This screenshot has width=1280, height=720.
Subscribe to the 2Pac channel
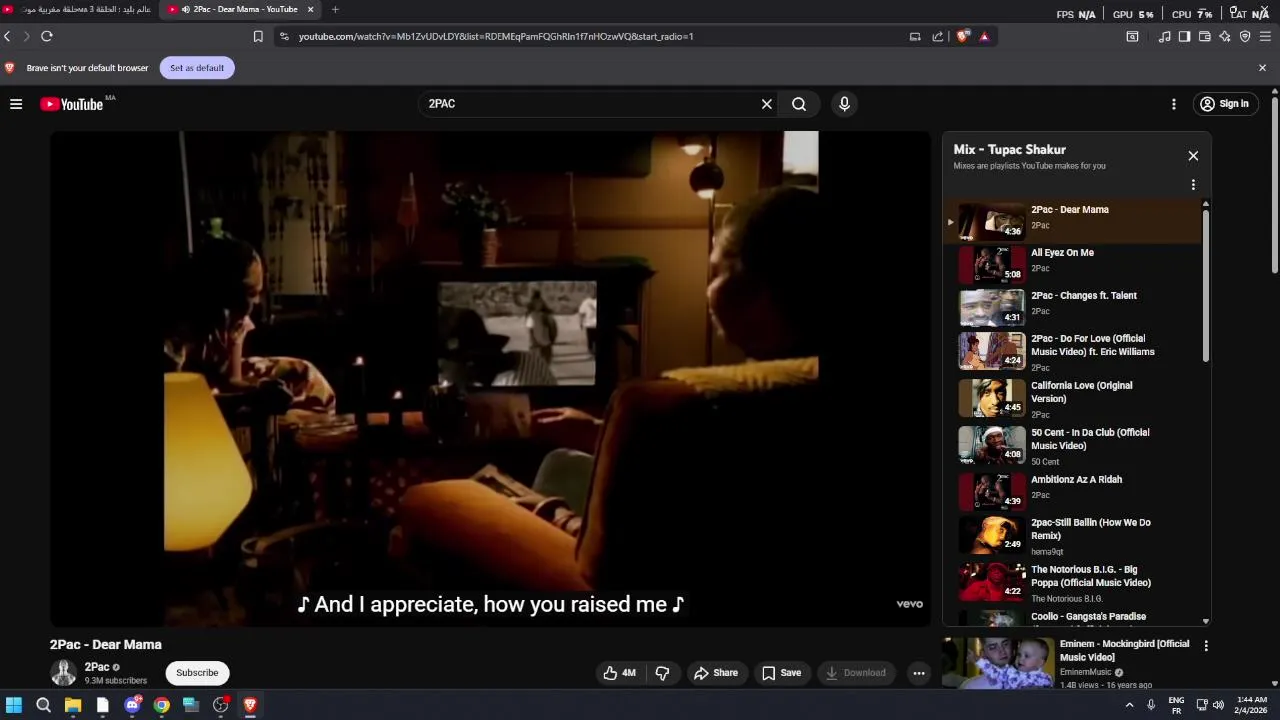pos(197,673)
